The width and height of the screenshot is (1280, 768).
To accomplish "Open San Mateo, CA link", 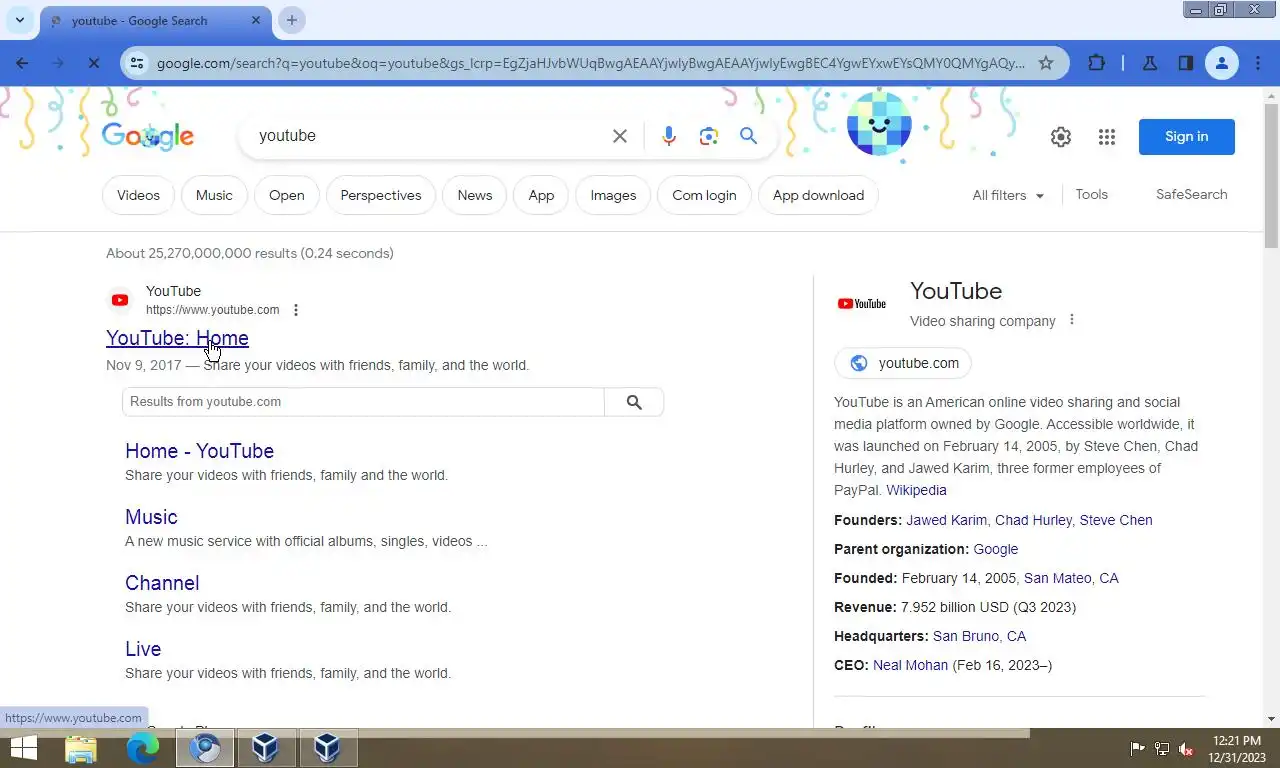I will coord(1071,578).
